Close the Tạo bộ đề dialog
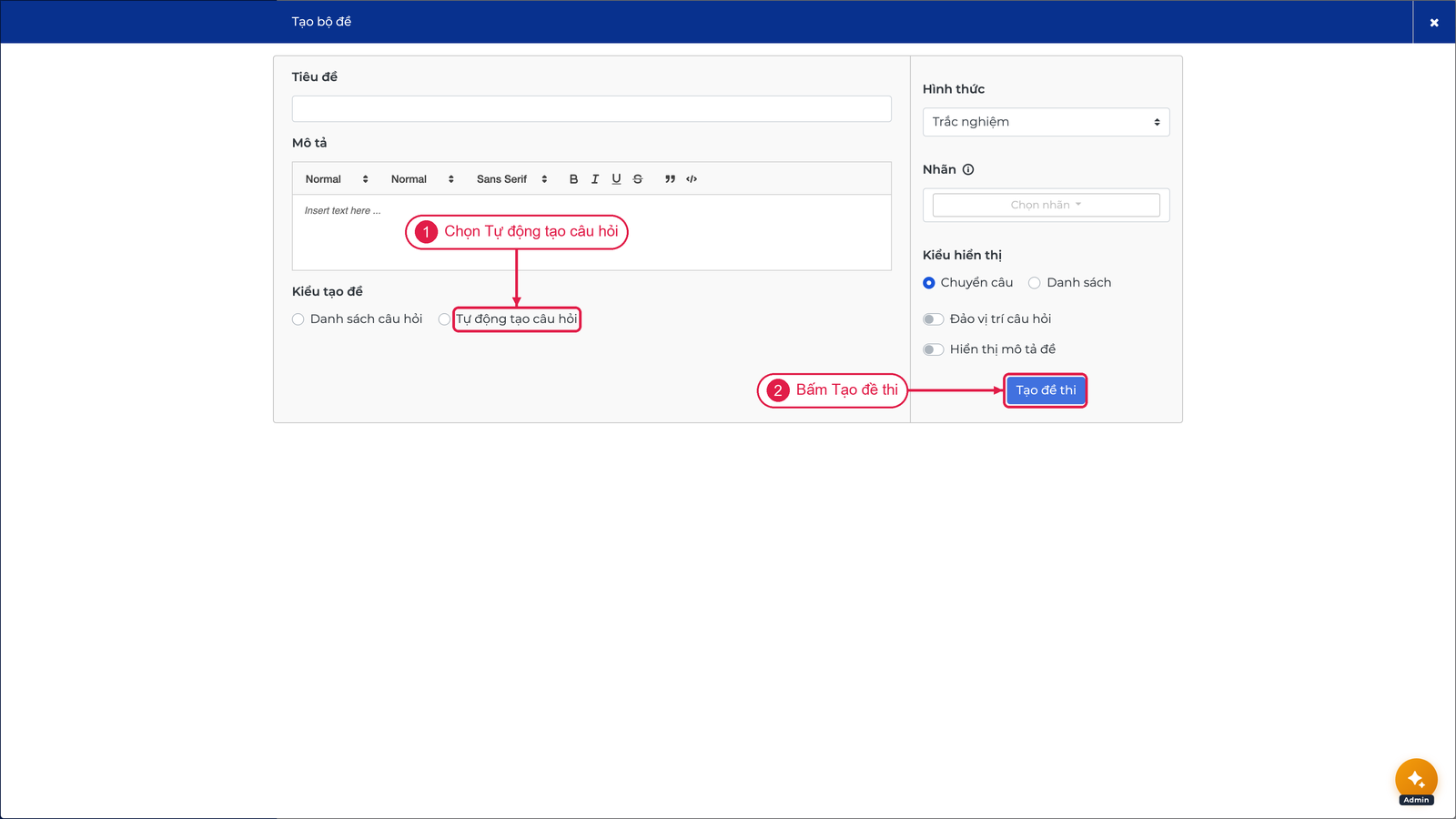 tap(1434, 22)
